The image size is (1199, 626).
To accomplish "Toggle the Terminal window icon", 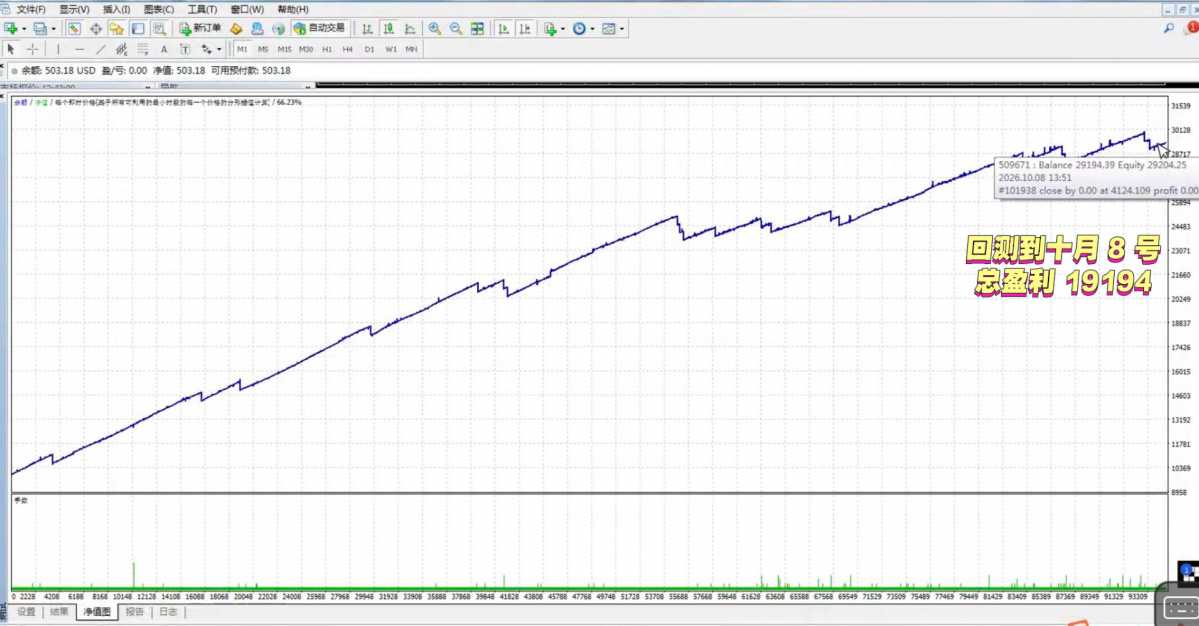I will tap(138, 28).
